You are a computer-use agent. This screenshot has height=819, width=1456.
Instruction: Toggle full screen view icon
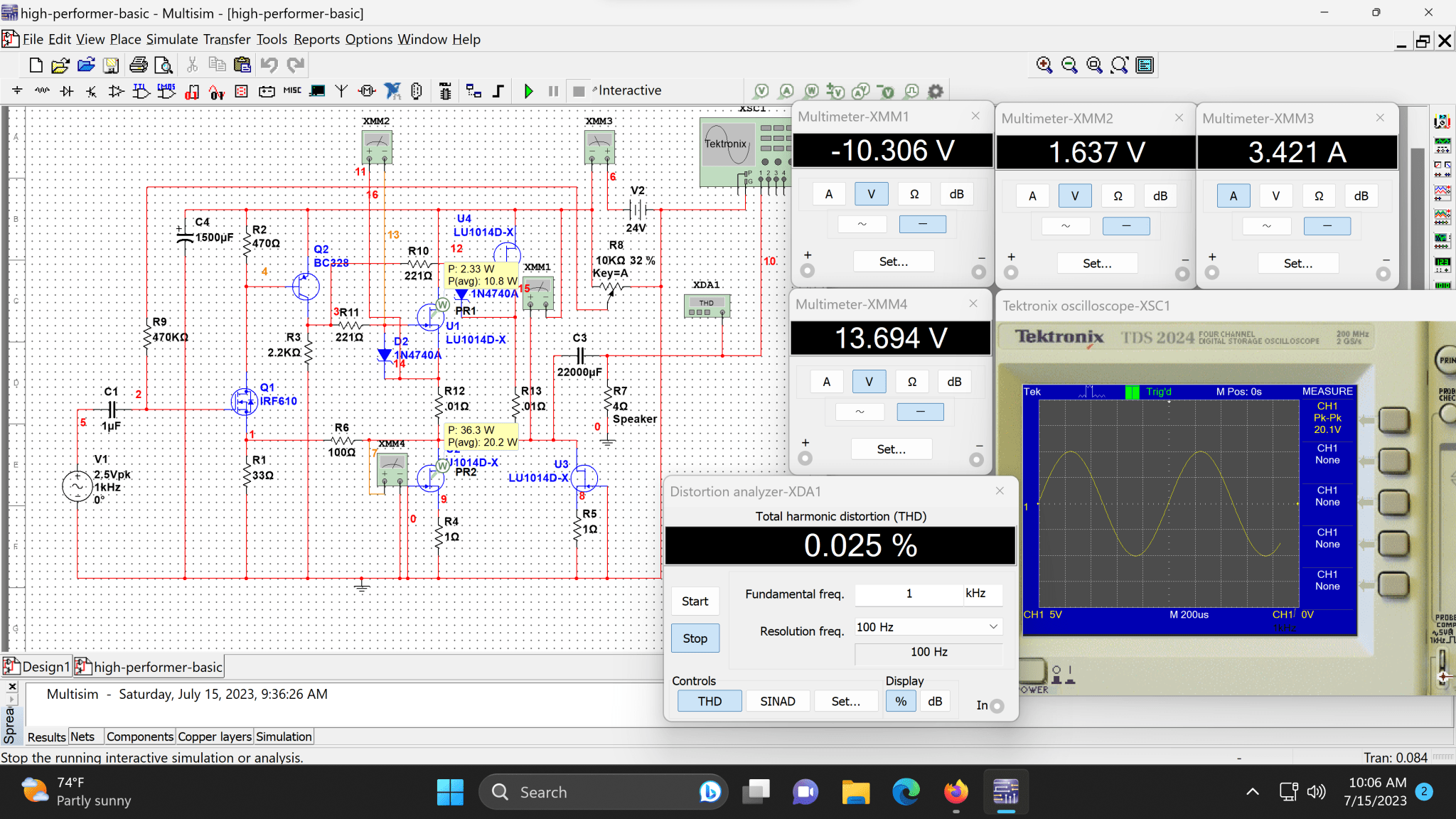pyautogui.click(x=1145, y=65)
